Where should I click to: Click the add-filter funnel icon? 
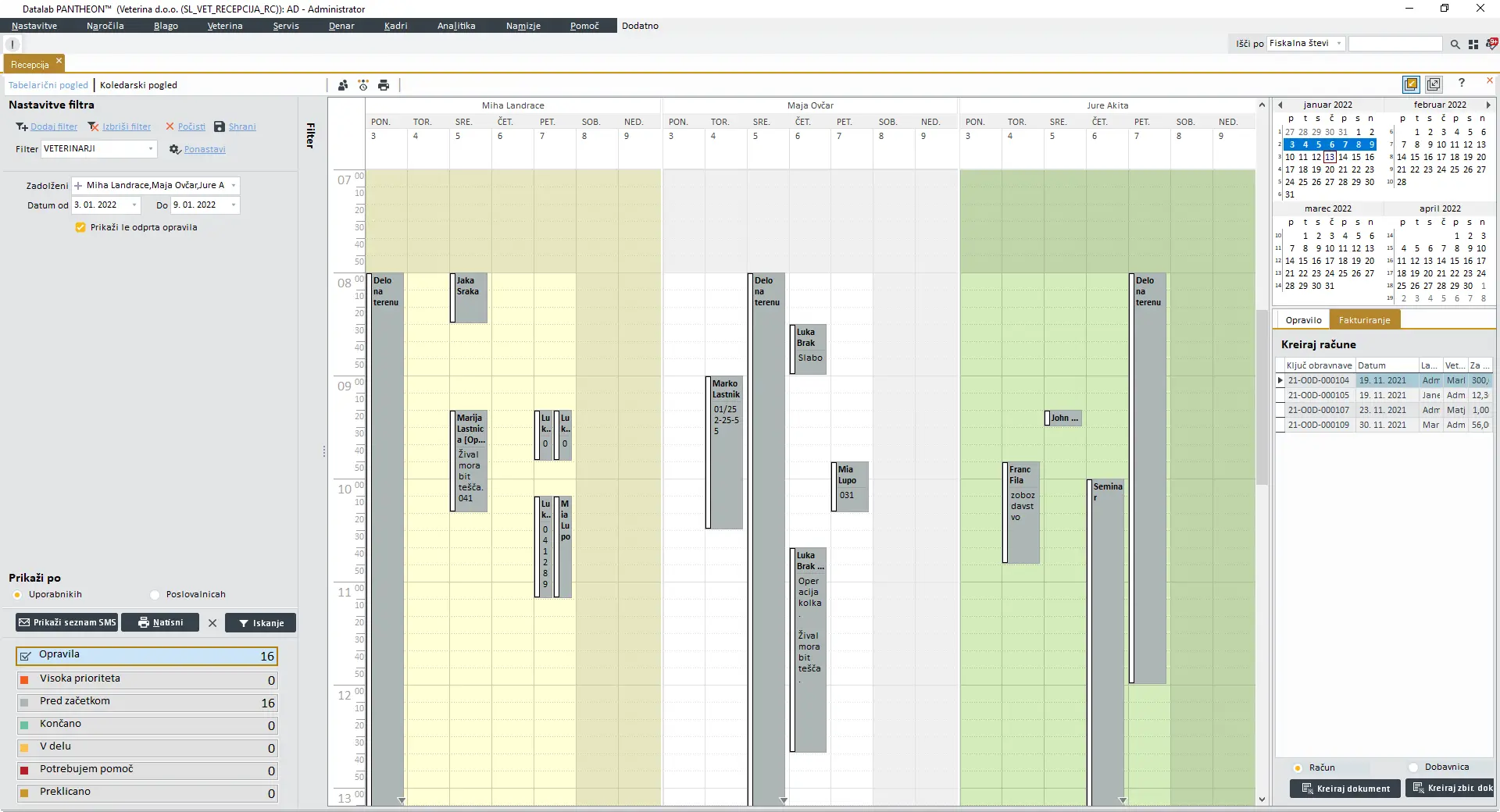click(21, 126)
